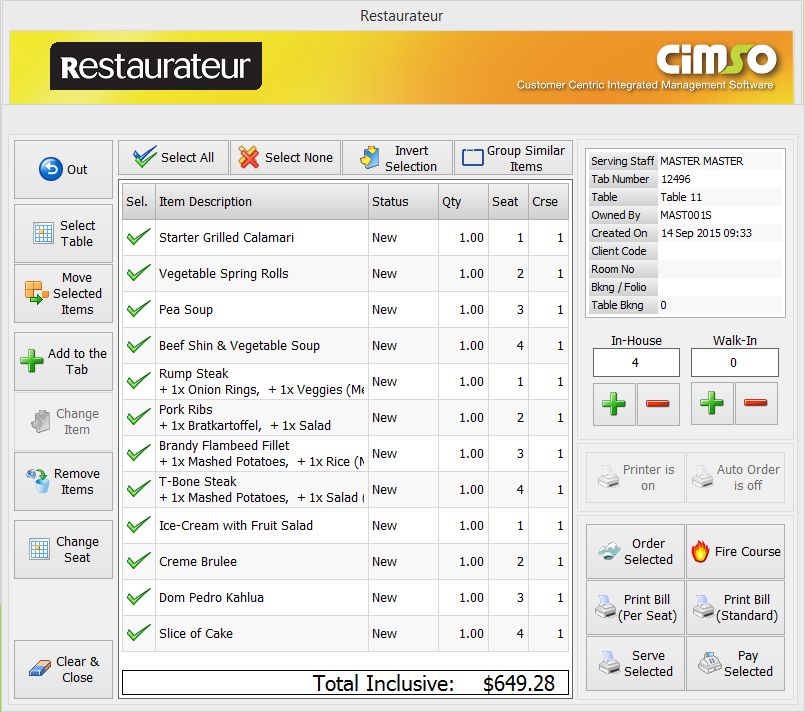
Task: Select the Dom Pedro Kahlua item text
Action: click(212, 598)
